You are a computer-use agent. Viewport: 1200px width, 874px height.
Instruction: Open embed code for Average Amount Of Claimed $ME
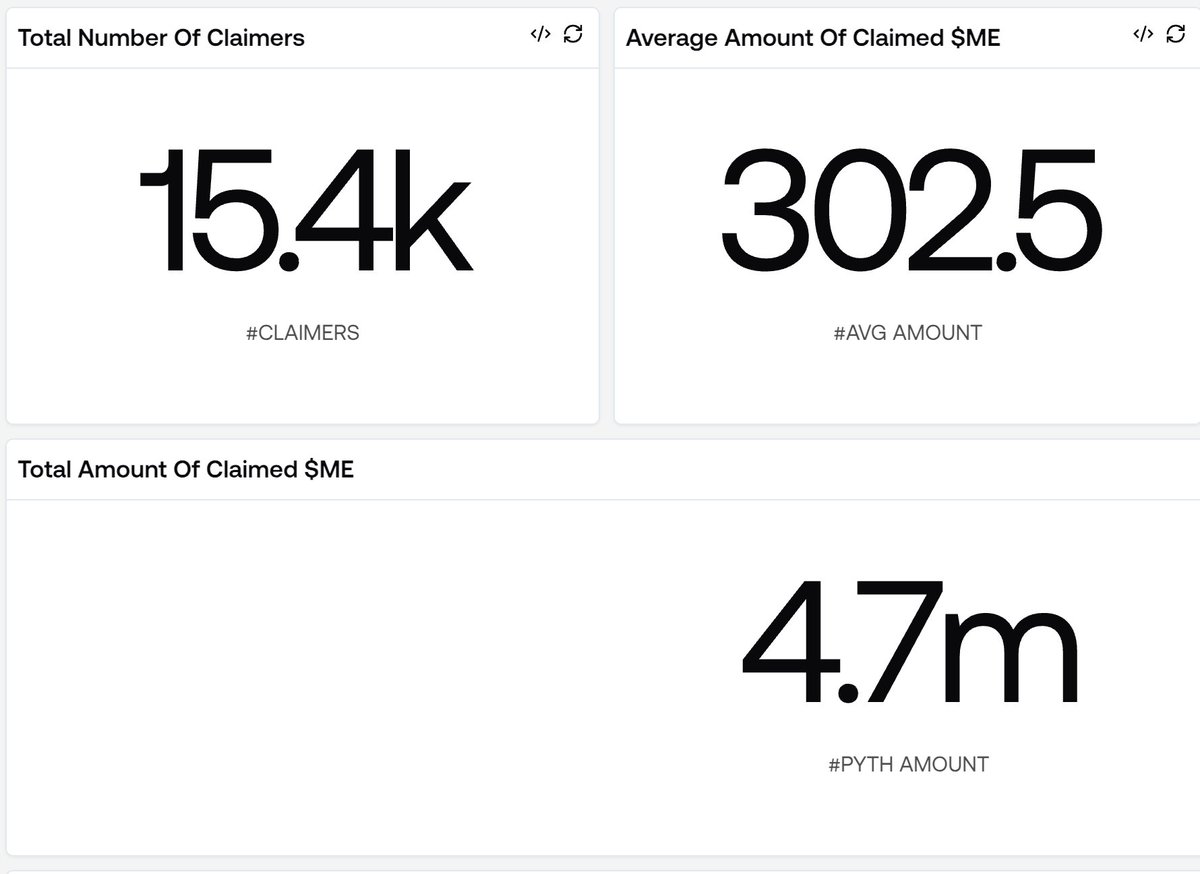1143,35
